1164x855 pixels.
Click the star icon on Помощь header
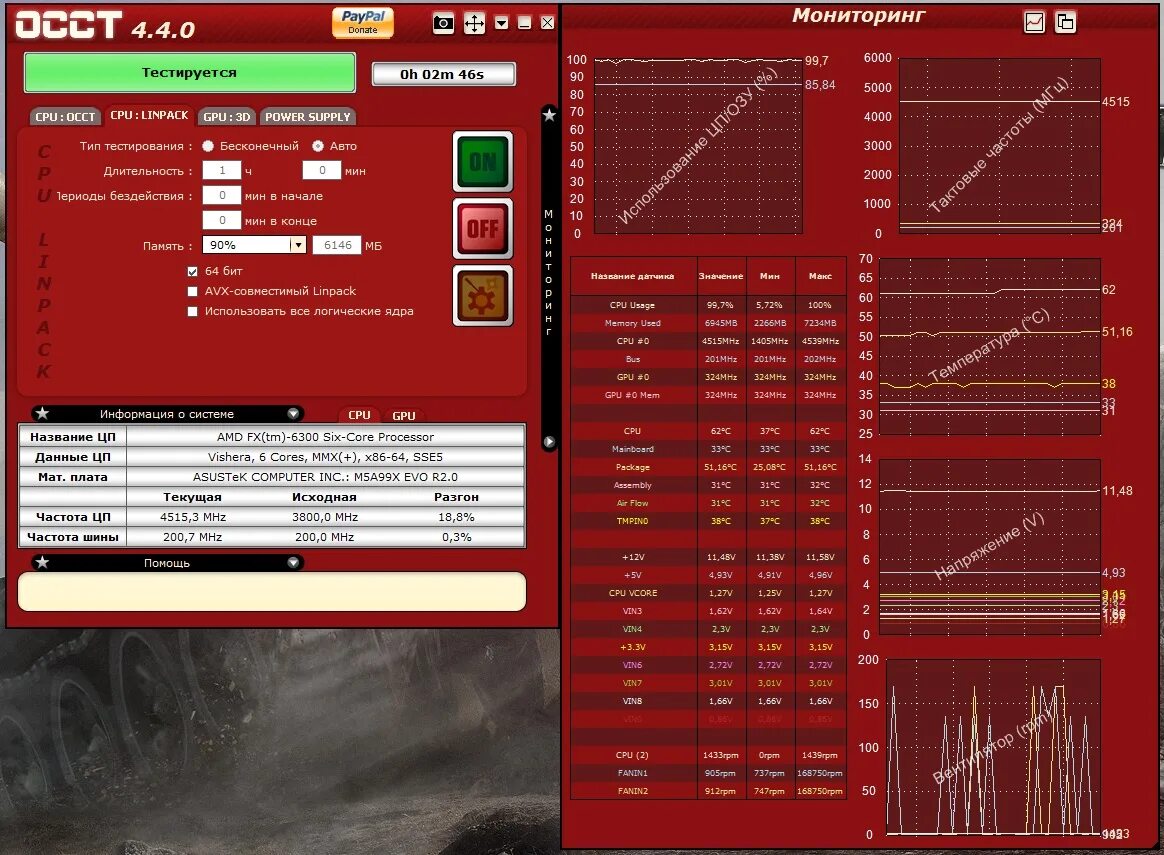(x=42, y=563)
